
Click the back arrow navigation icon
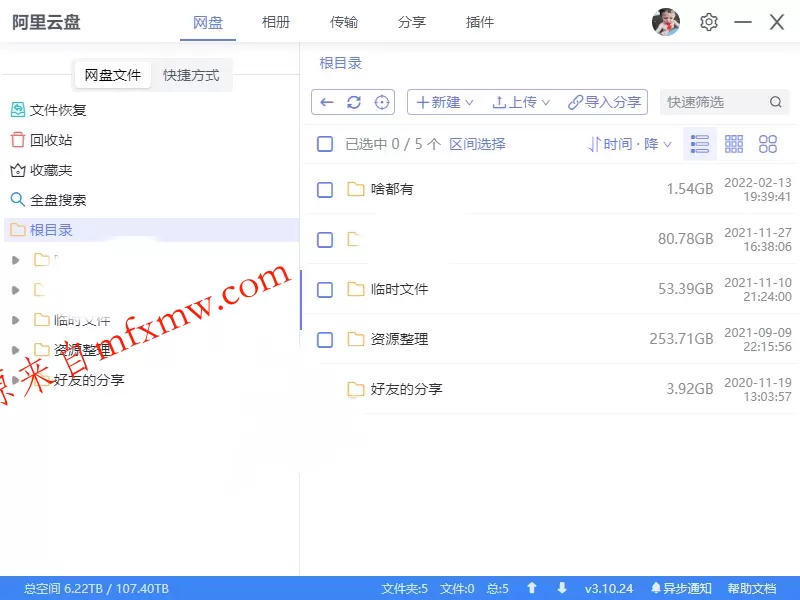point(327,103)
